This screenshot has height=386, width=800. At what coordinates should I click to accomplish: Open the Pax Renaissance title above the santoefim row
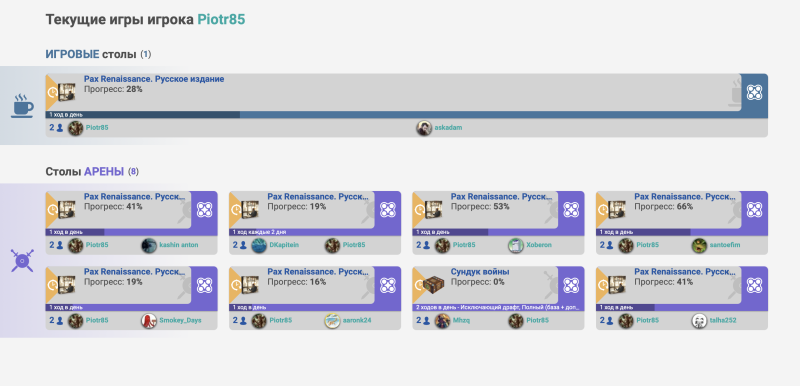tap(685, 196)
